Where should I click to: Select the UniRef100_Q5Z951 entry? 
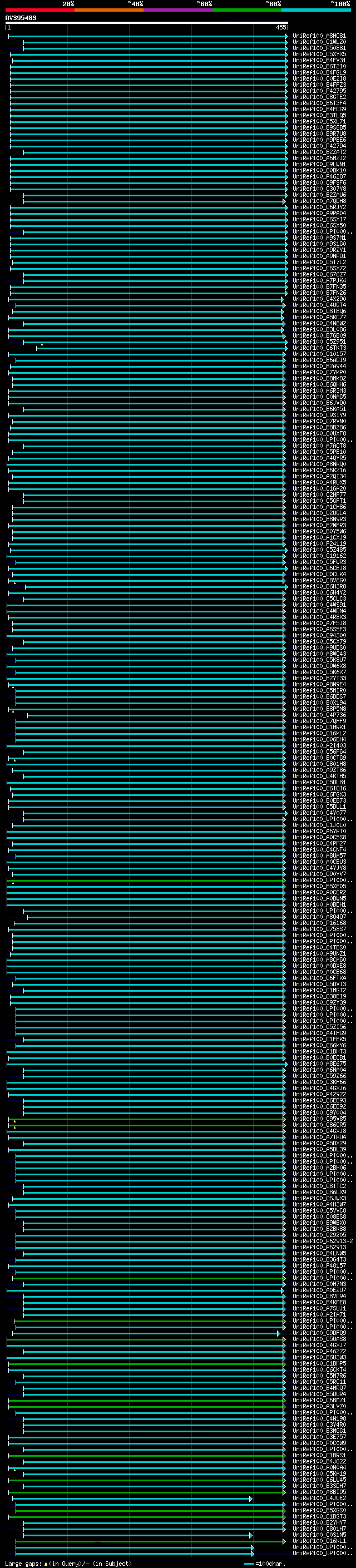point(319,342)
